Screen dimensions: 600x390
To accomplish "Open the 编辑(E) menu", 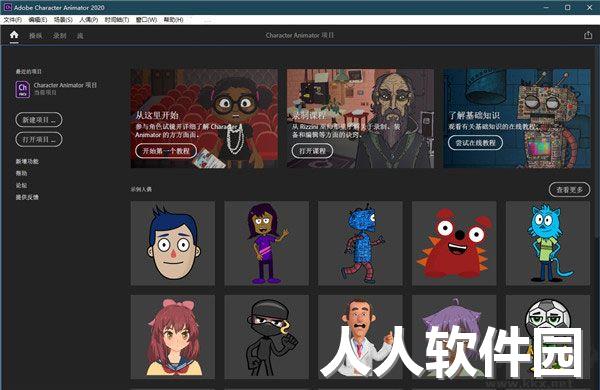I will click(38, 20).
